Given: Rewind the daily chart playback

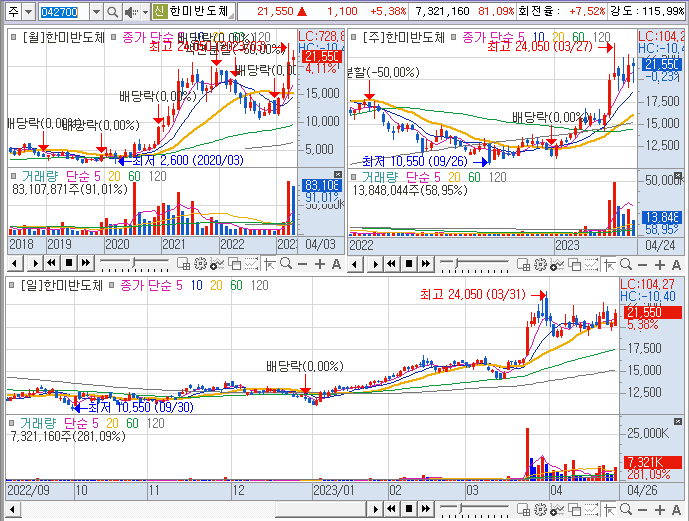Looking at the screenshot, I should [x=392, y=509].
